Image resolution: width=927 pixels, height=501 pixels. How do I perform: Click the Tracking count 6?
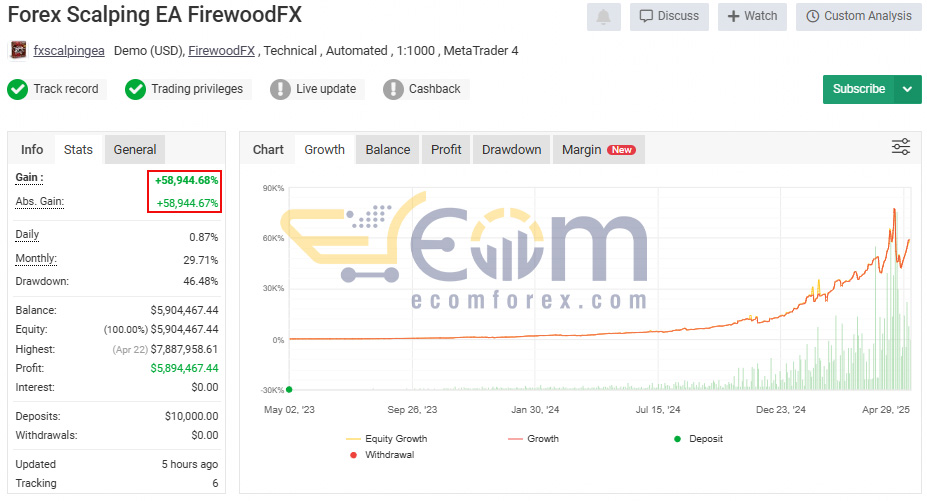[x=215, y=484]
